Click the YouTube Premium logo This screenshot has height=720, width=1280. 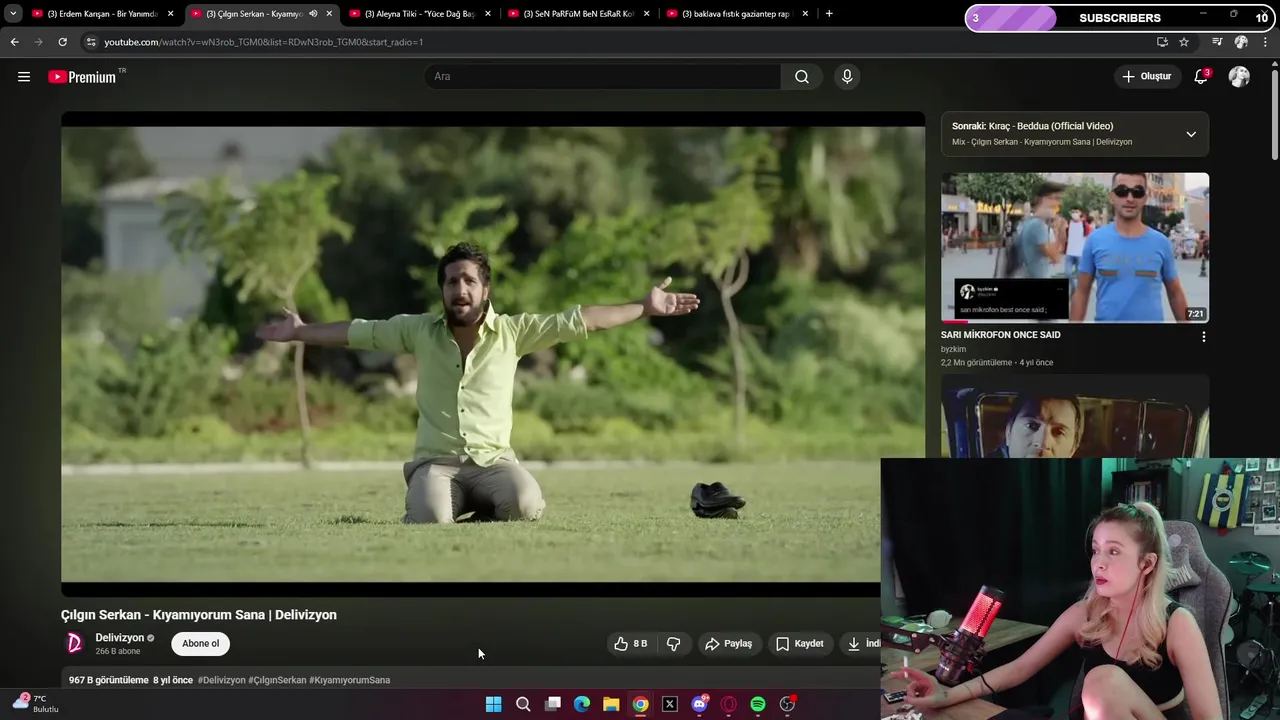click(x=82, y=77)
